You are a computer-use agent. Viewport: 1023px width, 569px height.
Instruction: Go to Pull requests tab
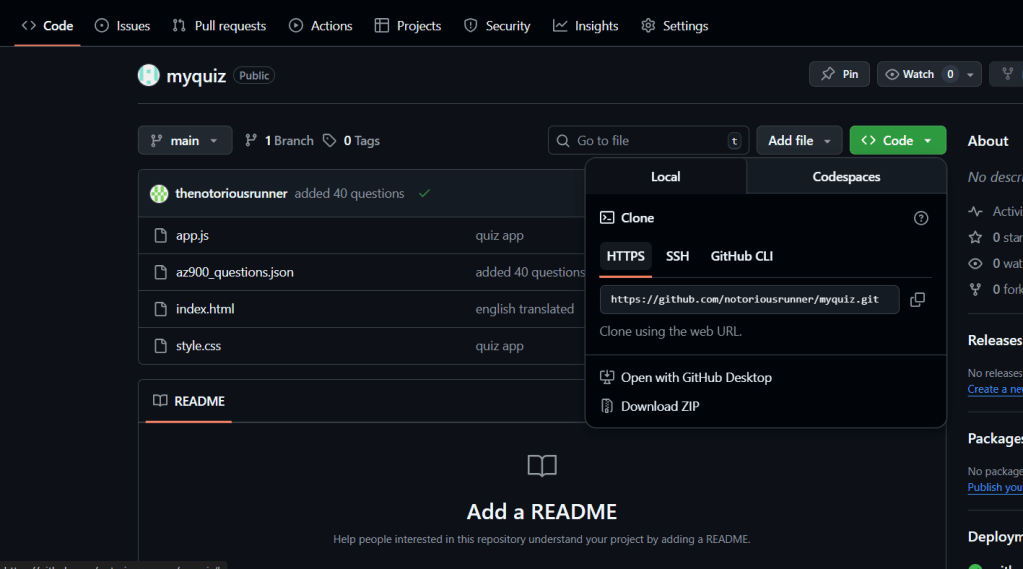coord(219,25)
